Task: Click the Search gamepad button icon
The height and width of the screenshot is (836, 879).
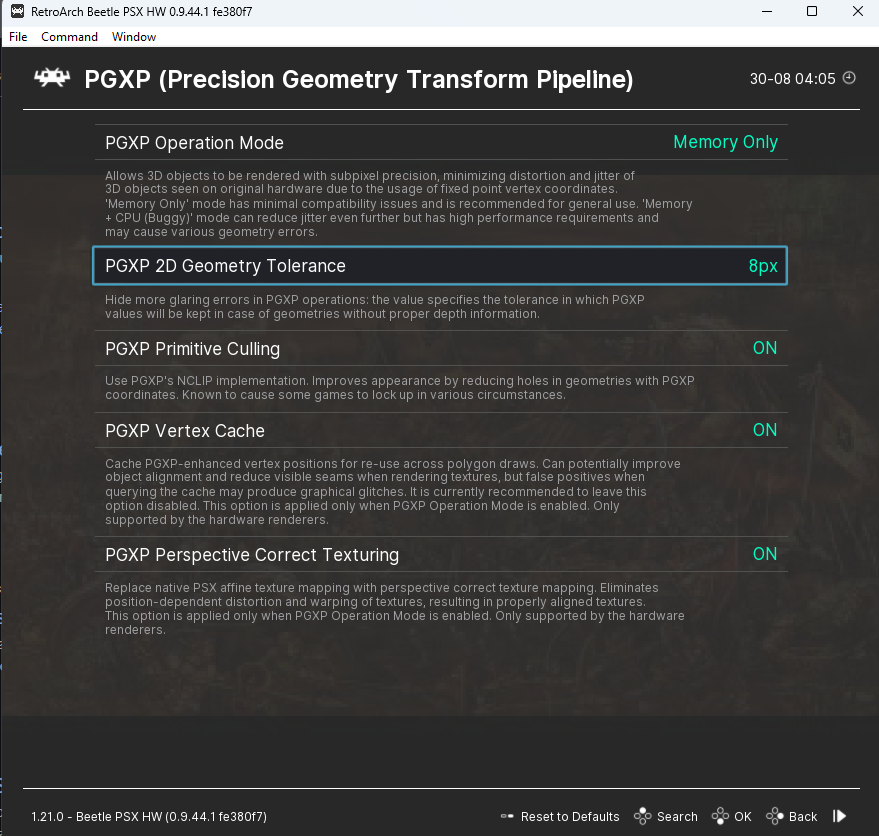Action: pos(642,816)
